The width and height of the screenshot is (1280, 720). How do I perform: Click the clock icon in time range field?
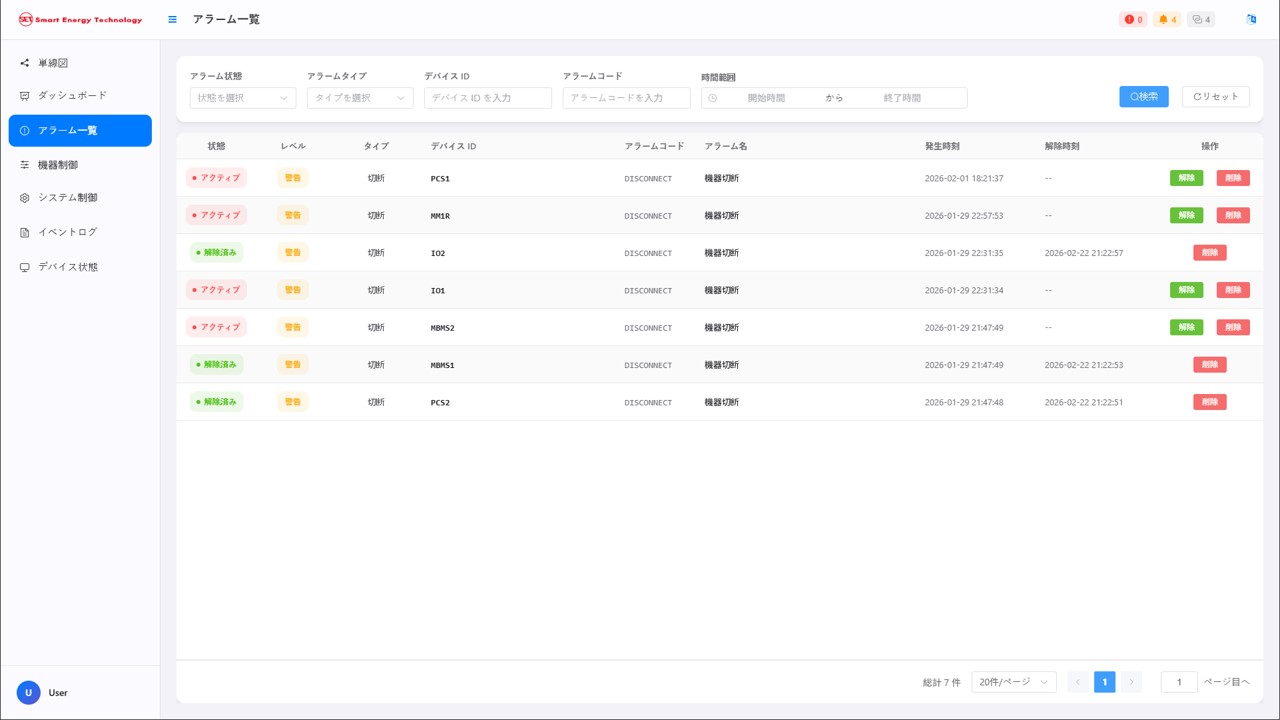(713, 98)
